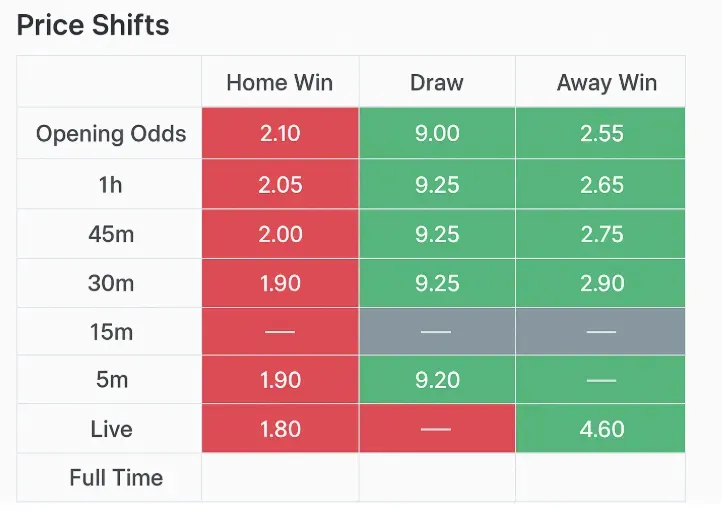This screenshot has height=513, width=722.
Task: Click the Away Win column header
Action: point(601,82)
